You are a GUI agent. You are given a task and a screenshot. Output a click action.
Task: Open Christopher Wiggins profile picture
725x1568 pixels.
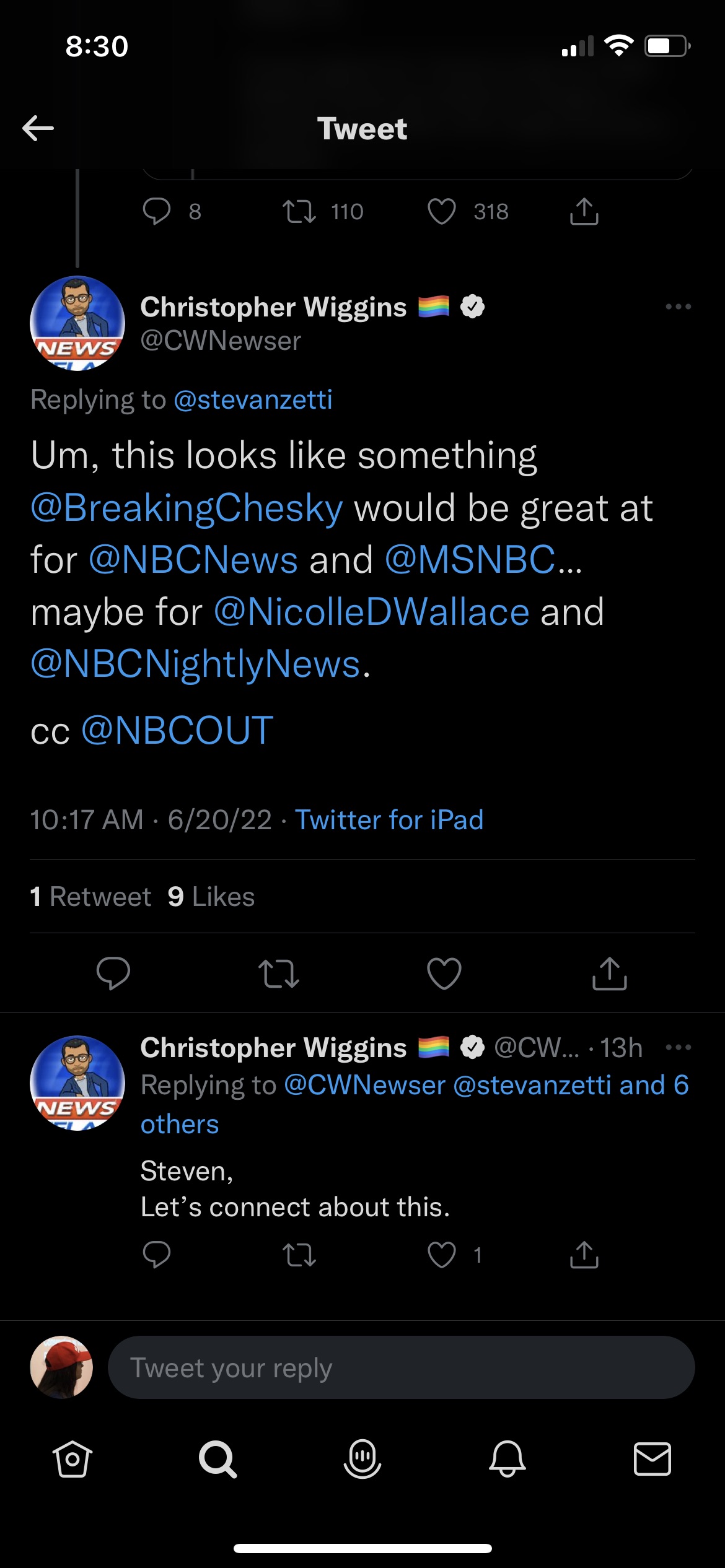[77, 323]
